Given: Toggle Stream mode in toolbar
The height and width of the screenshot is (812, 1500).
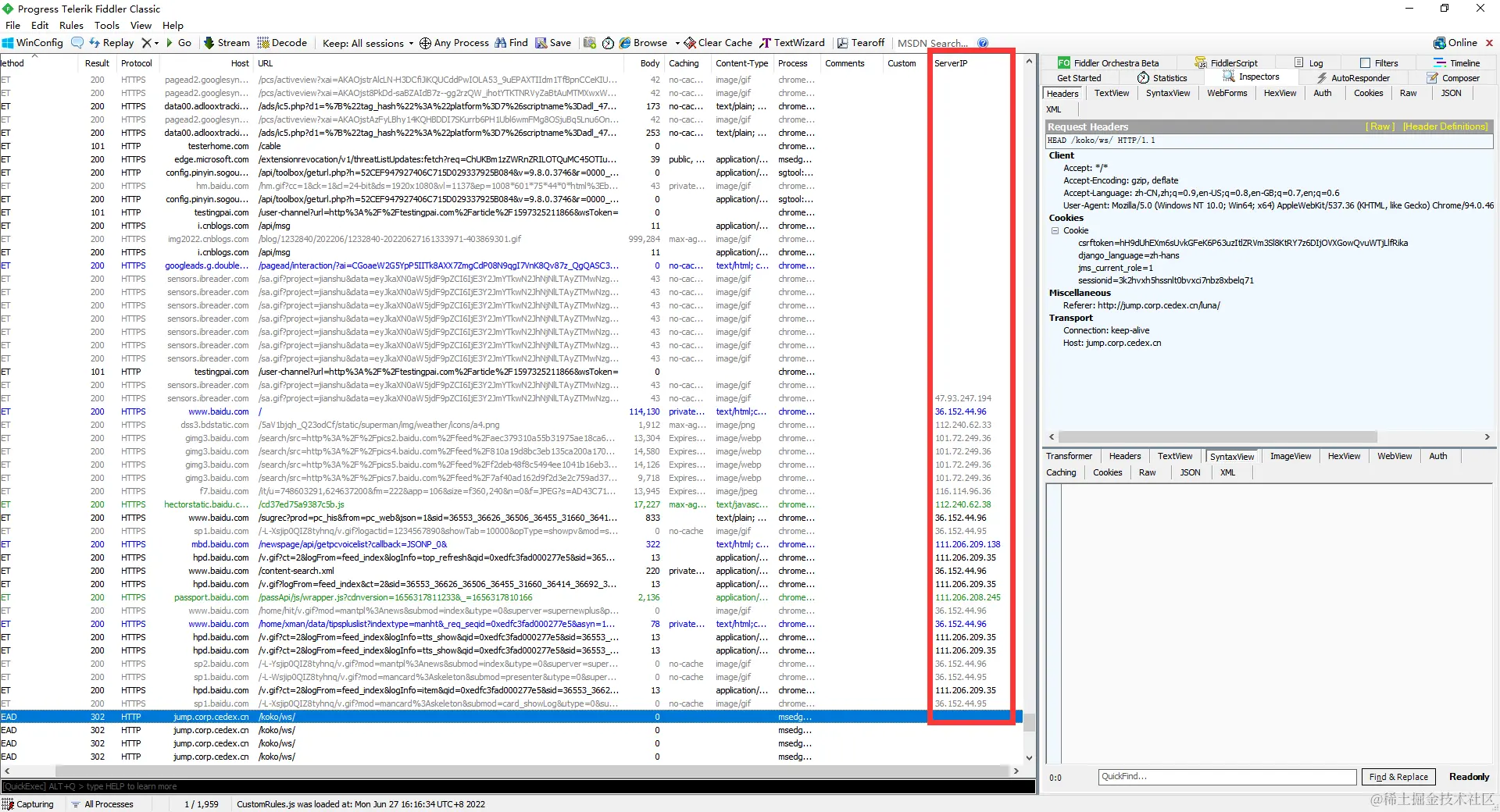Looking at the screenshot, I should (x=227, y=43).
